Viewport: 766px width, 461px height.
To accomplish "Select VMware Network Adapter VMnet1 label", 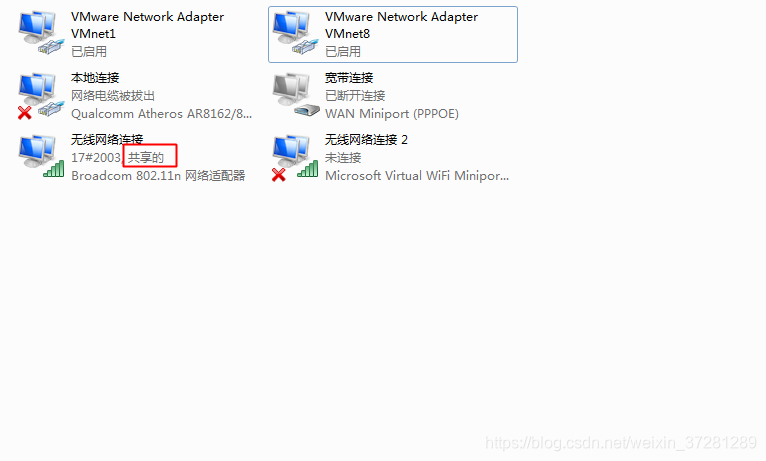I will [148, 25].
